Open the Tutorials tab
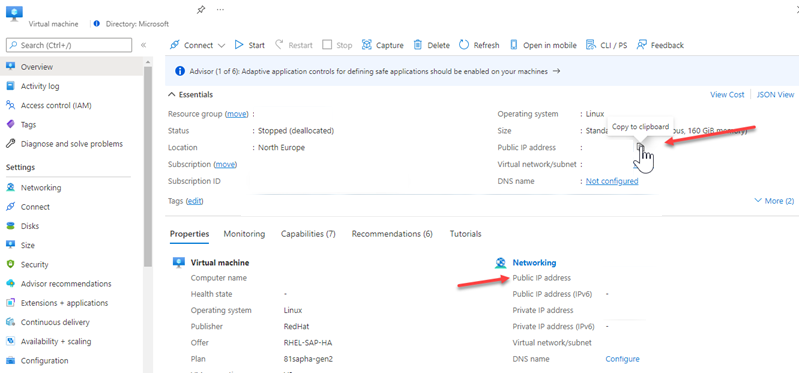This screenshot has width=800, height=373. [465, 234]
